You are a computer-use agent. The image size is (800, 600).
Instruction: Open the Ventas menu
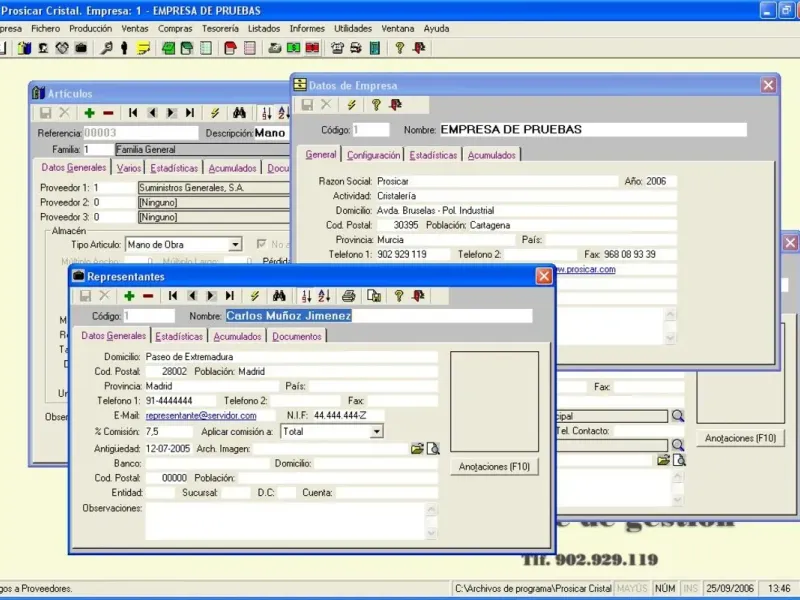click(x=135, y=29)
